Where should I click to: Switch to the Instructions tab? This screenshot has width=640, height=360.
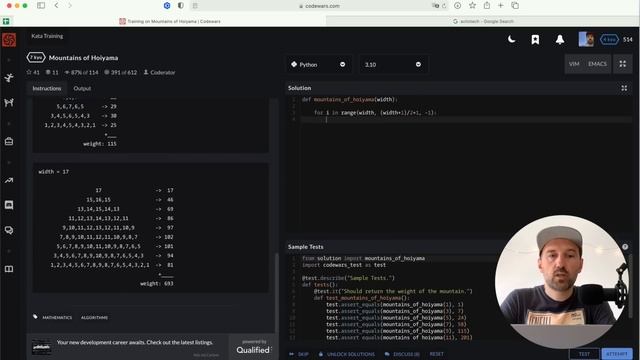click(47, 89)
